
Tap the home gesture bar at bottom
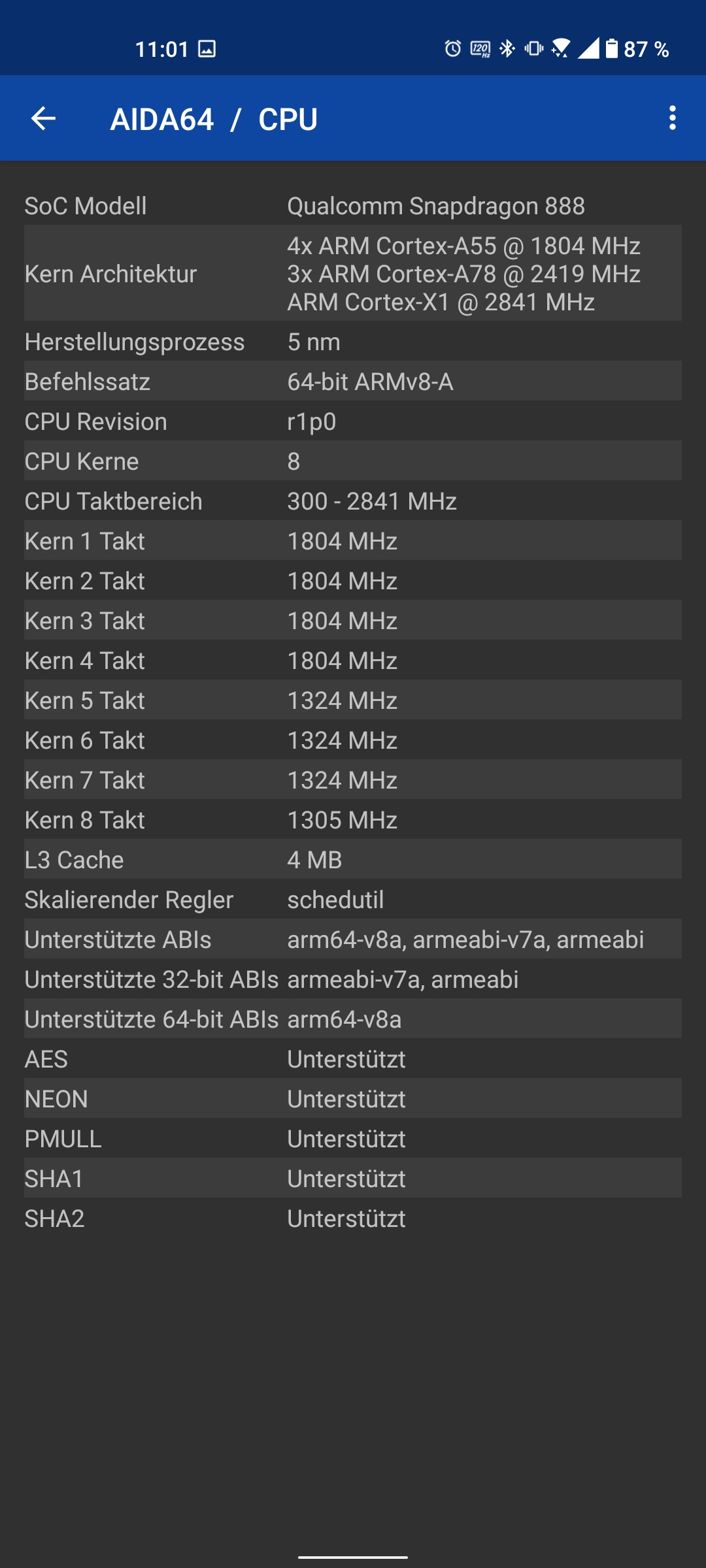click(x=353, y=1558)
